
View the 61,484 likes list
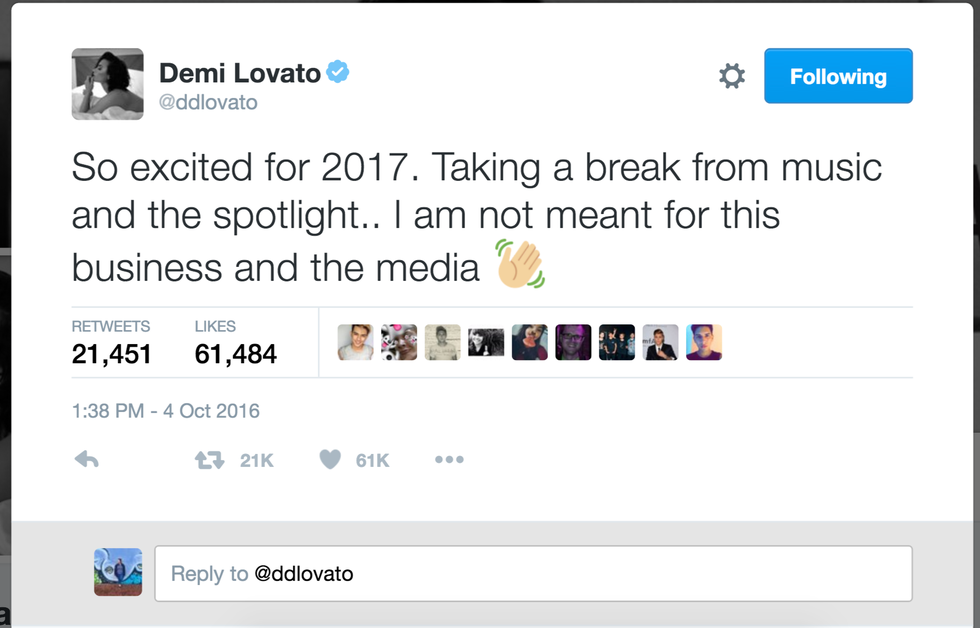tap(235, 343)
